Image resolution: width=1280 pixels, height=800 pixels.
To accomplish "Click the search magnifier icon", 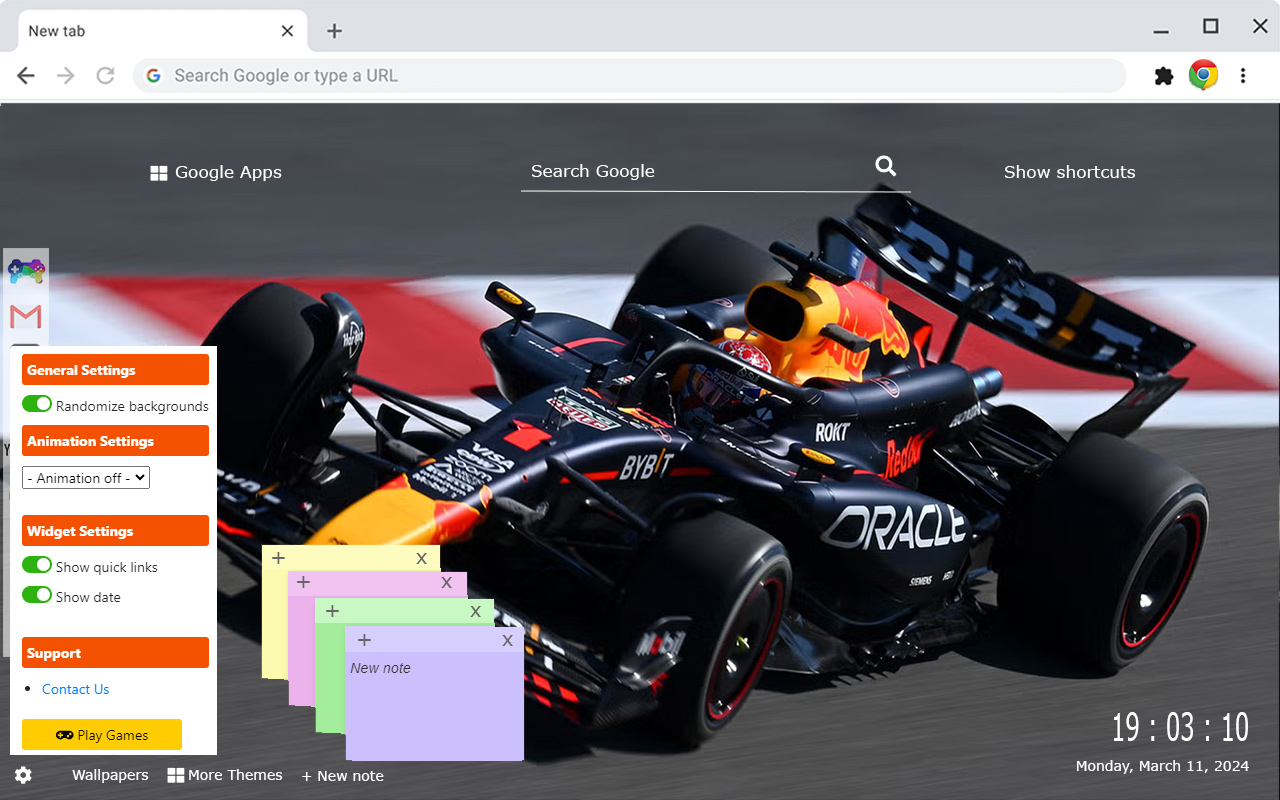I will 886,166.
